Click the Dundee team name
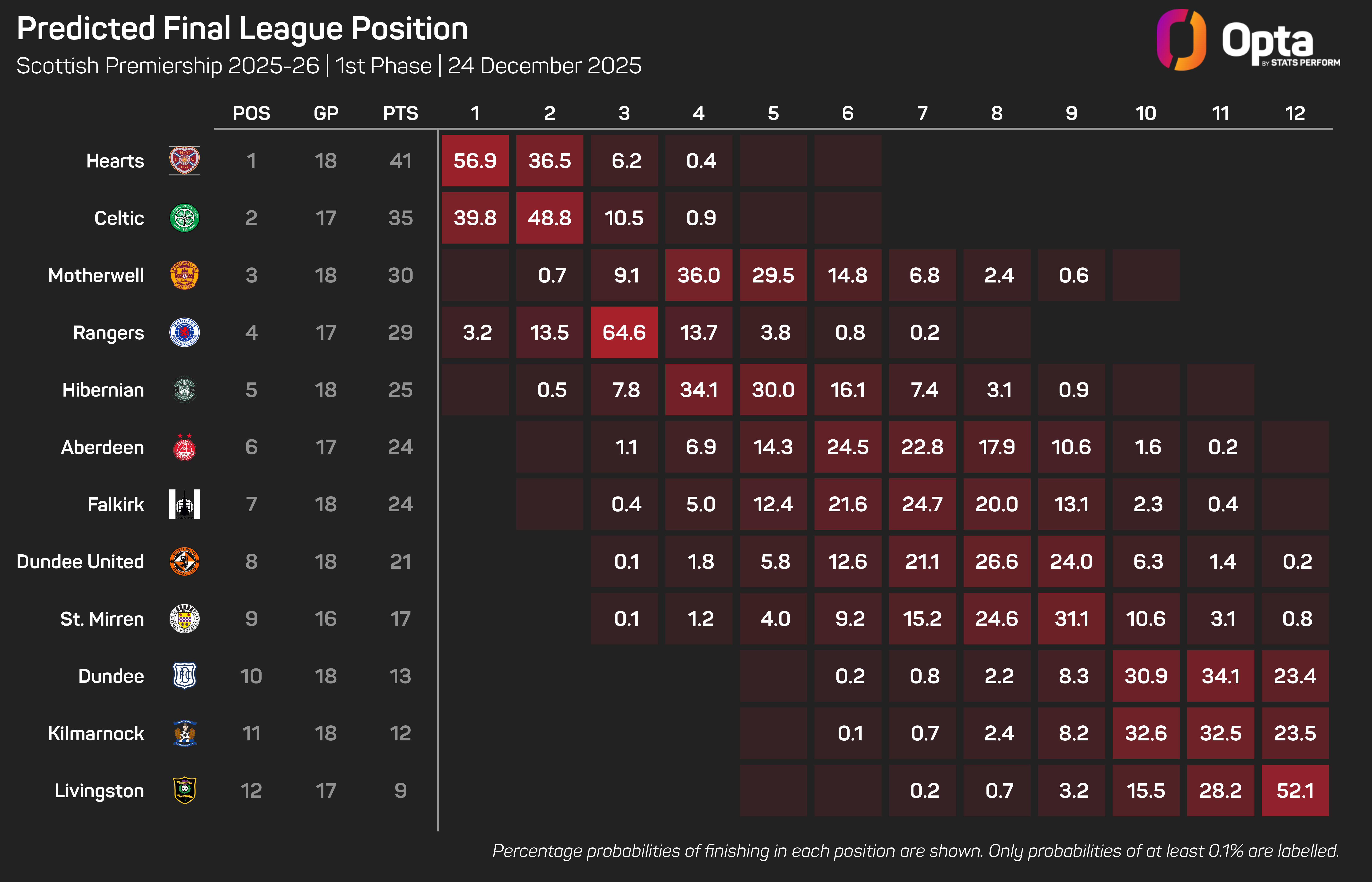The width and height of the screenshot is (1372, 882). (x=111, y=676)
